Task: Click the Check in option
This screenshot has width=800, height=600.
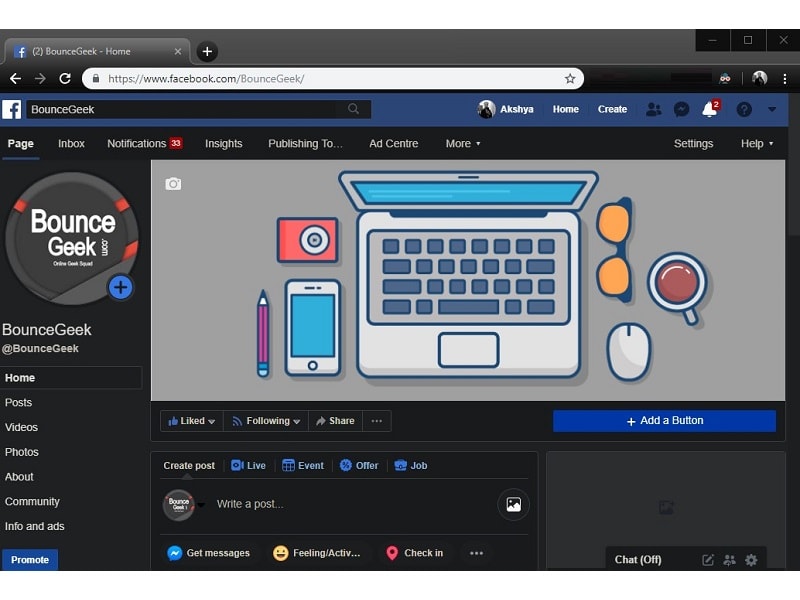Action: tap(415, 553)
